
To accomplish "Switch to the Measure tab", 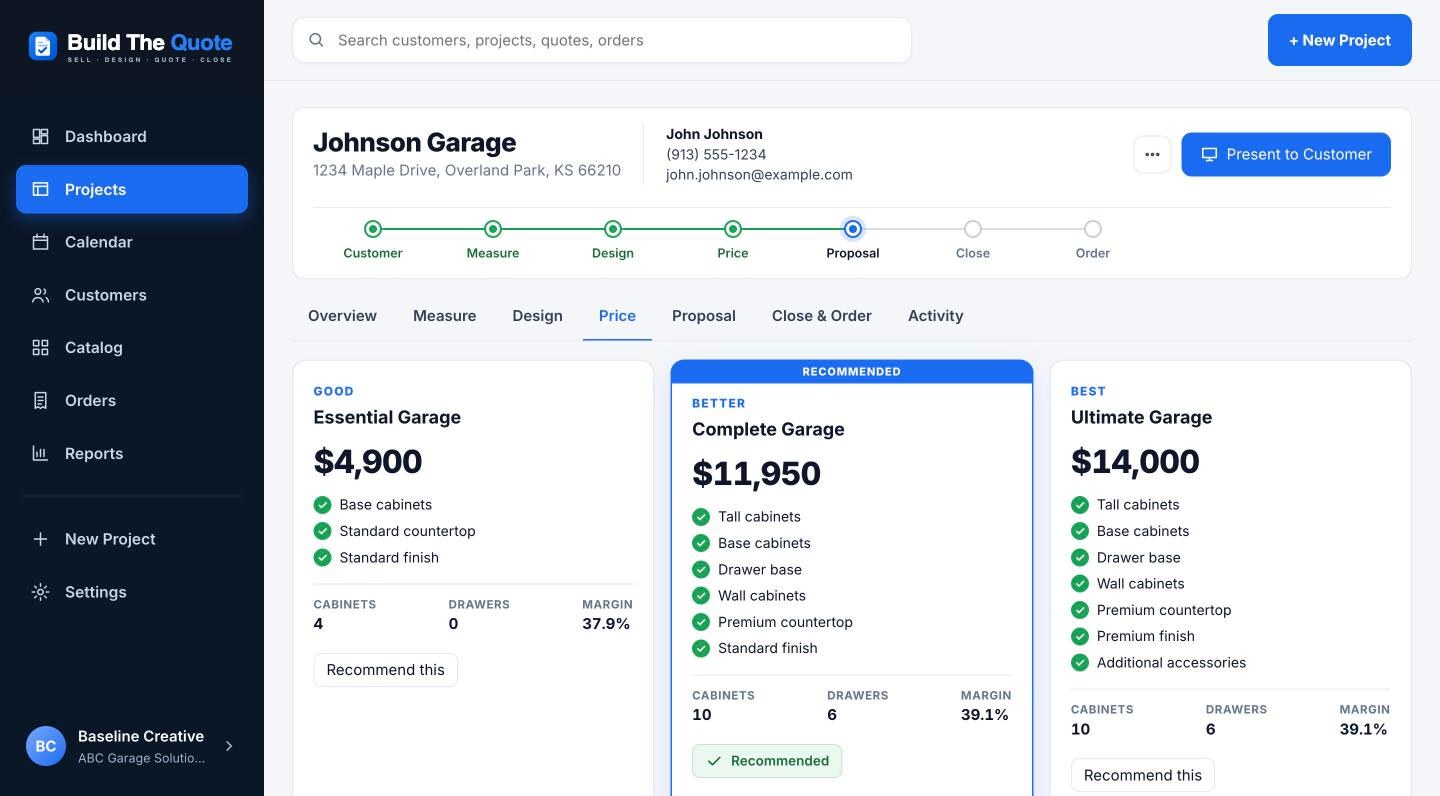I will tap(445, 316).
